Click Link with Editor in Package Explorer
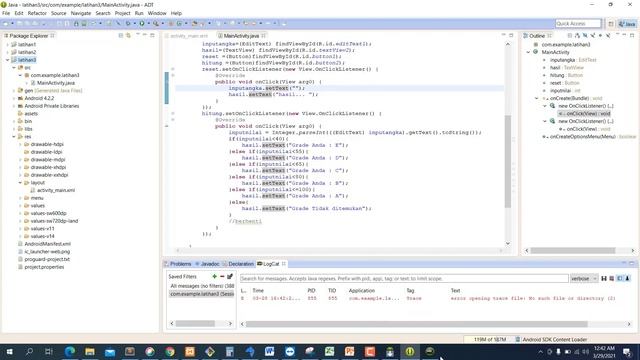The width and height of the screenshot is (640, 360). pyautogui.click(x=128, y=36)
